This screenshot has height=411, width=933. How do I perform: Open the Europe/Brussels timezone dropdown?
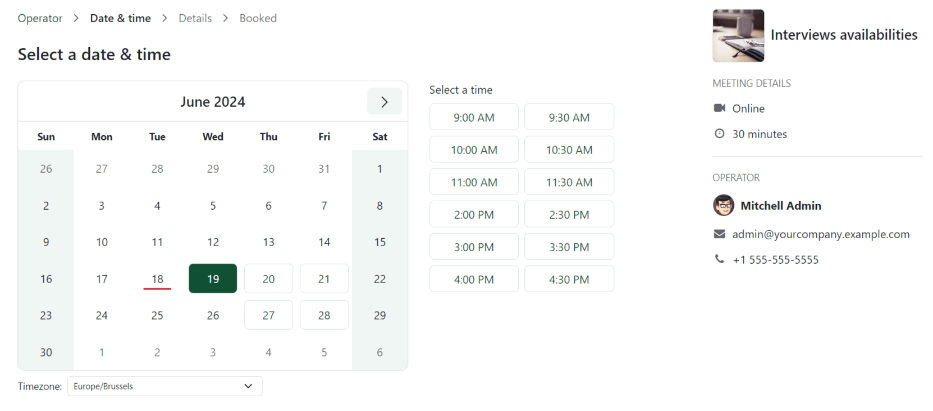pyautogui.click(x=164, y=386)
